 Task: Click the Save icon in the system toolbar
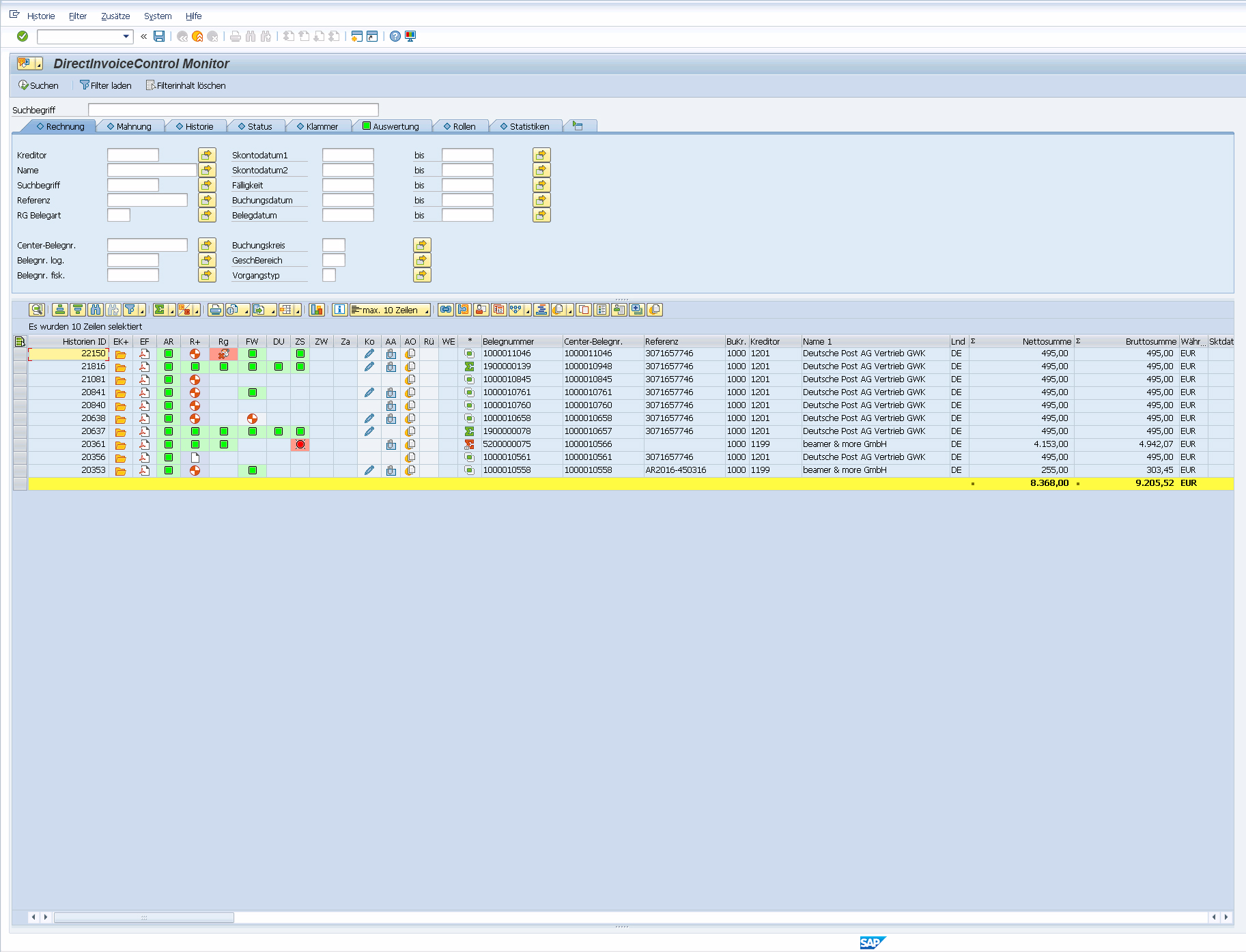(159, 36)
